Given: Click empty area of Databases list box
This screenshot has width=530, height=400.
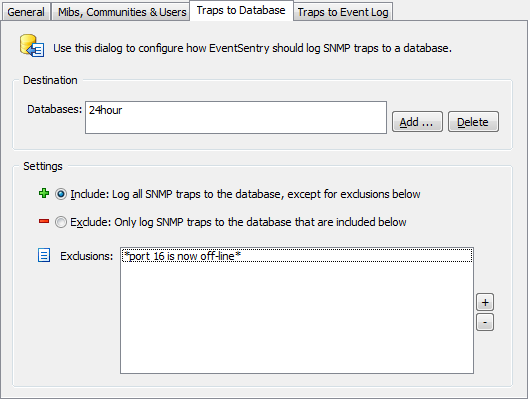Looking at the screenshot, I should point(236,124).
